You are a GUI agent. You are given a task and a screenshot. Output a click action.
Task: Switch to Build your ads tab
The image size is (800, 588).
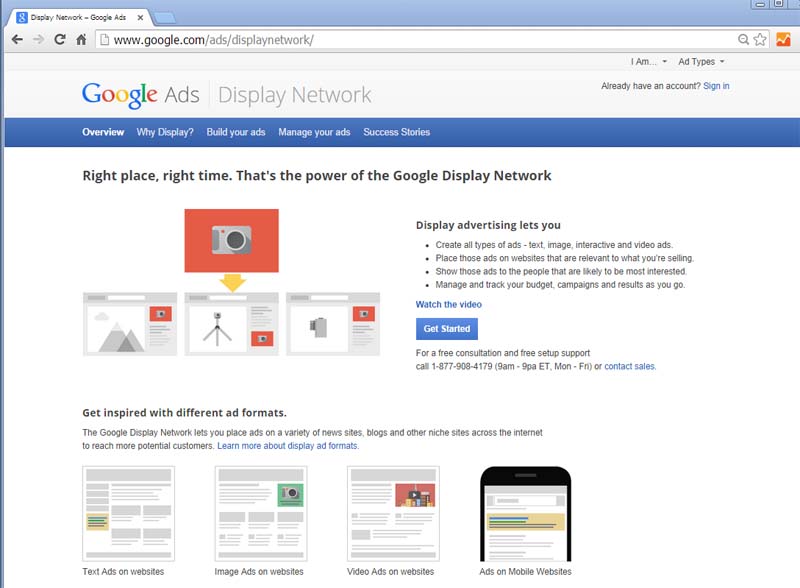pyautogui.click(x=236, y=132)
